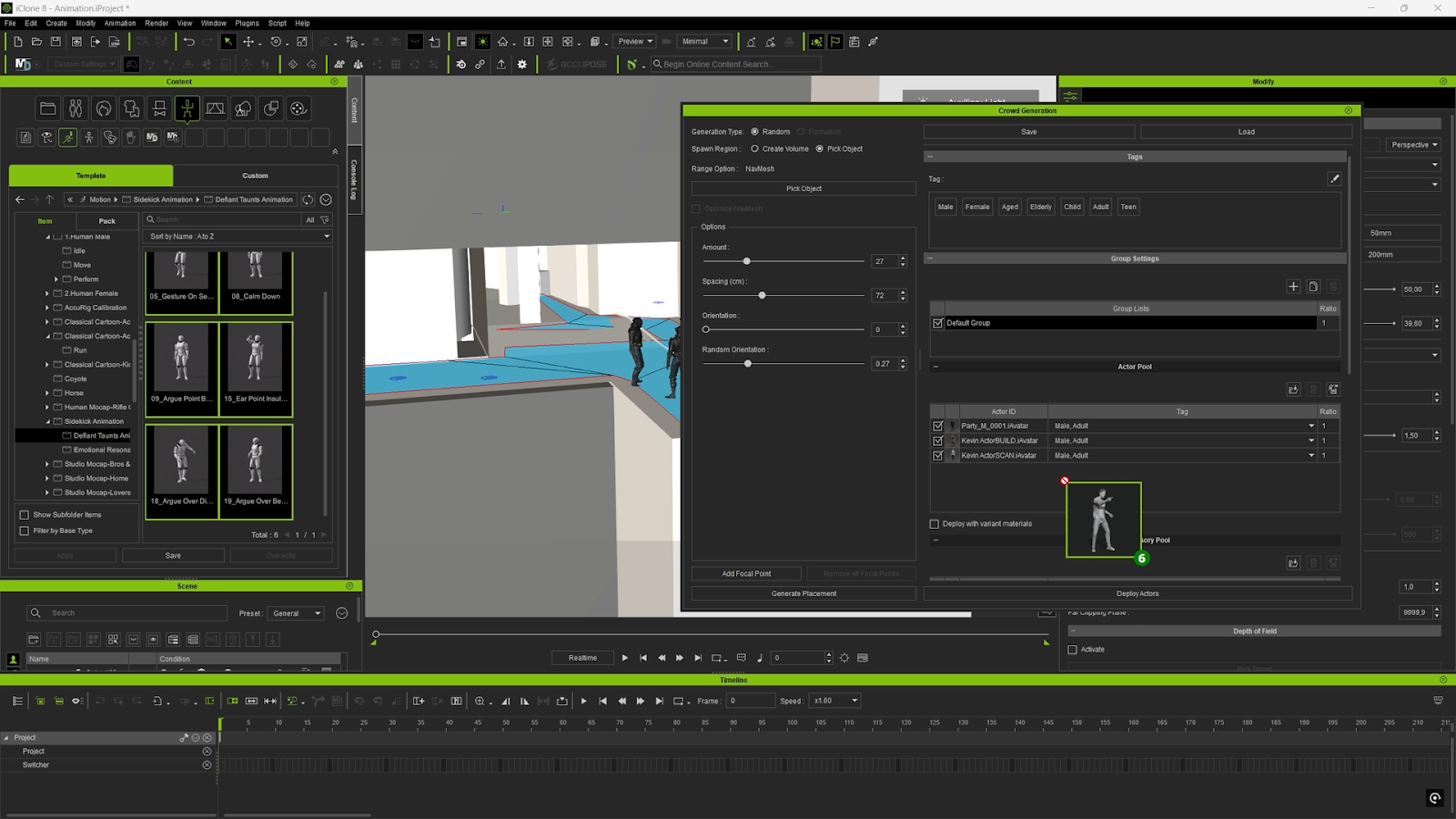Image resolution: width=1456 pixels, height=819 pixels.
Task: Edit tags with the pencil icon
Action: [x=1335, y=179]
